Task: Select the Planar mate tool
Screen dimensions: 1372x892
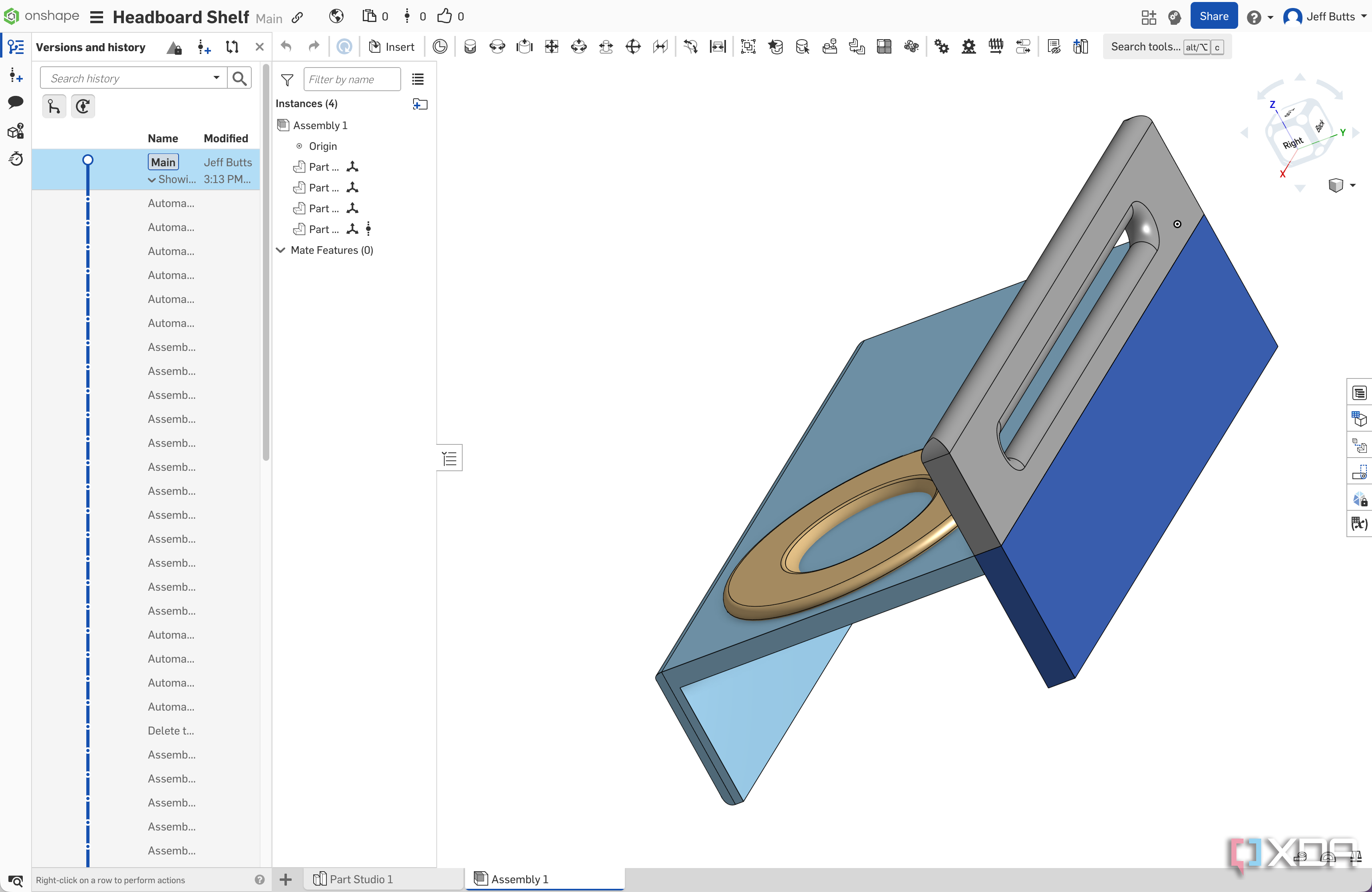Action: tap(552, 47)
